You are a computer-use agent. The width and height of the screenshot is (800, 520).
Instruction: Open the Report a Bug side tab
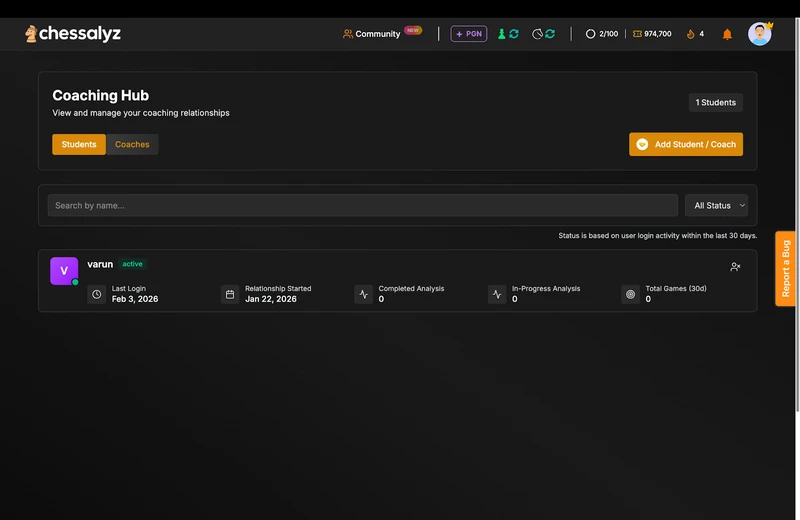click(x=785, y=268)
